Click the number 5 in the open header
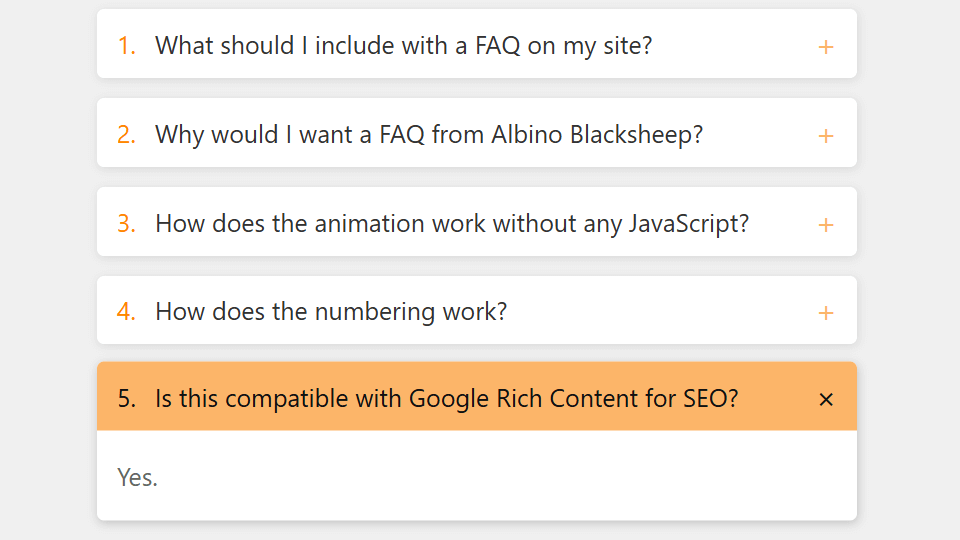Screen dimensions: 960x540 tap(126, 398)
